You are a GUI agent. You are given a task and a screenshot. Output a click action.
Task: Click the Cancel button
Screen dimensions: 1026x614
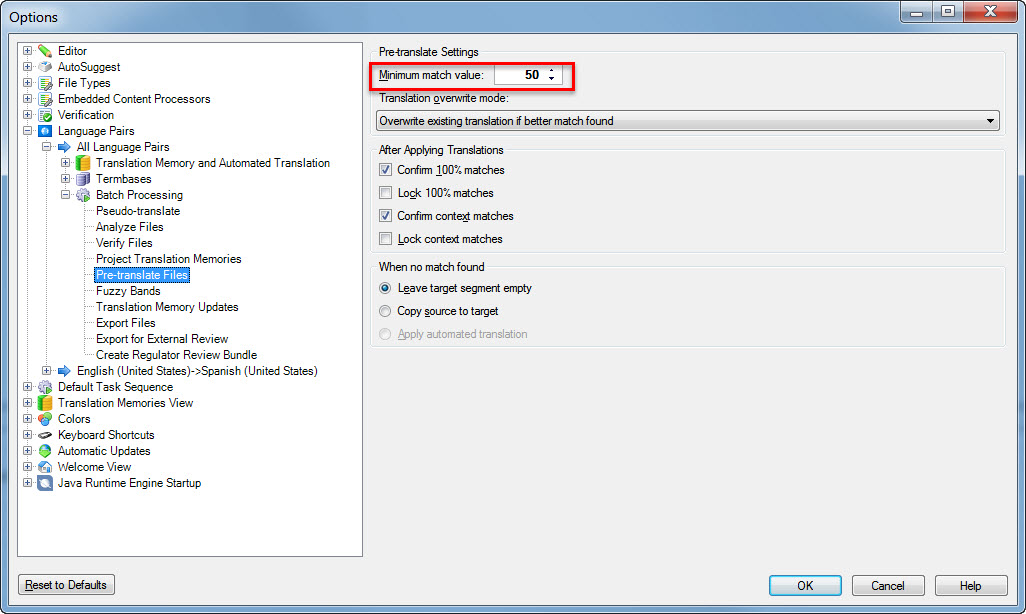[888, 585]
